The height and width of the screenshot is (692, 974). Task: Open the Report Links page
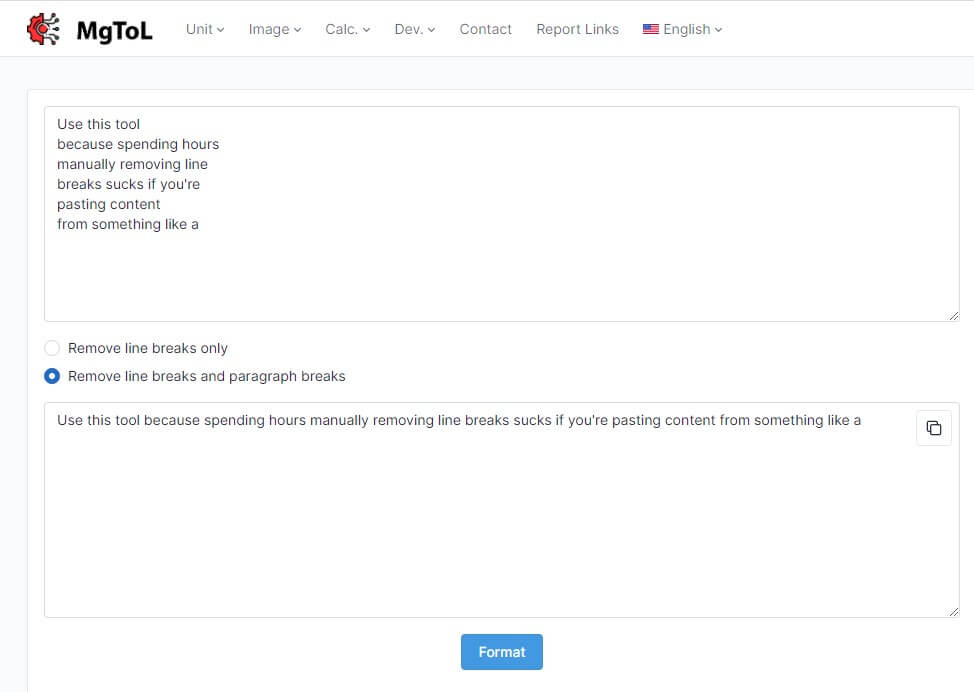tap(577, 29)
